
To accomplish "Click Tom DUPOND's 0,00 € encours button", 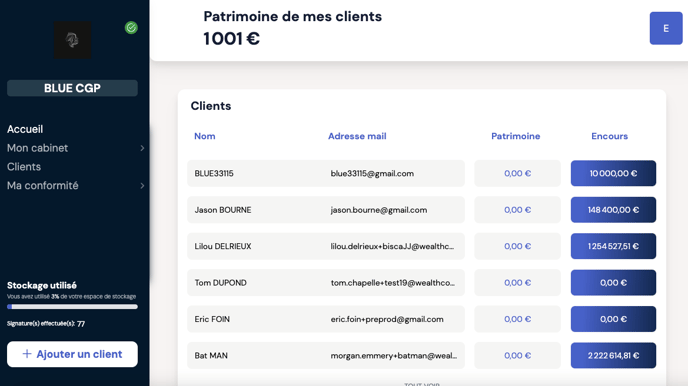I will (613, 282).
